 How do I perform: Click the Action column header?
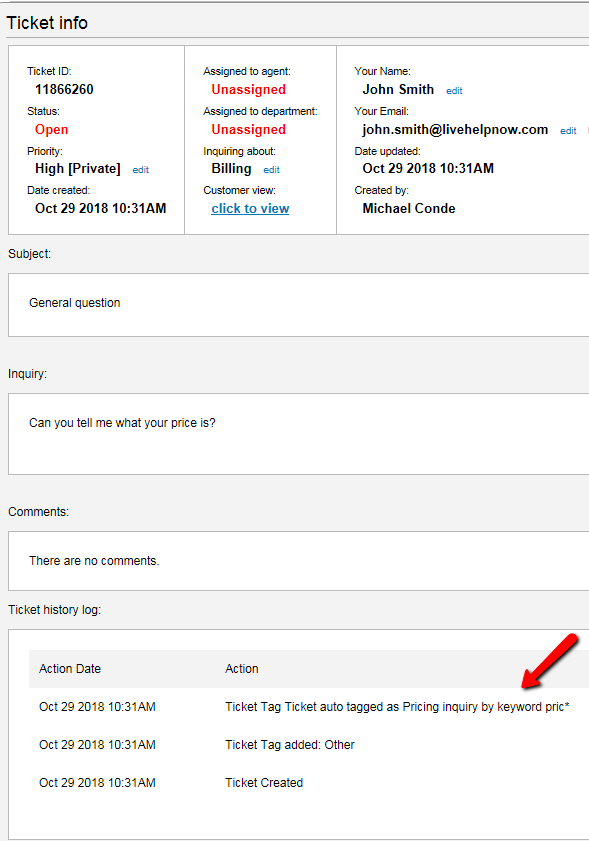click(242, 669)
